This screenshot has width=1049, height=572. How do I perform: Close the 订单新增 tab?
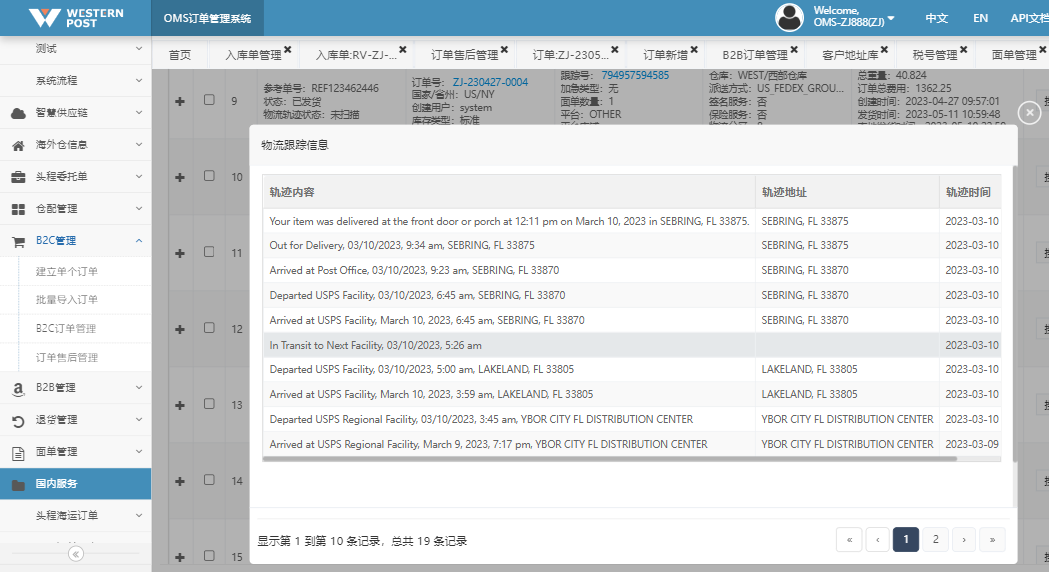click(x=694, y=49)
